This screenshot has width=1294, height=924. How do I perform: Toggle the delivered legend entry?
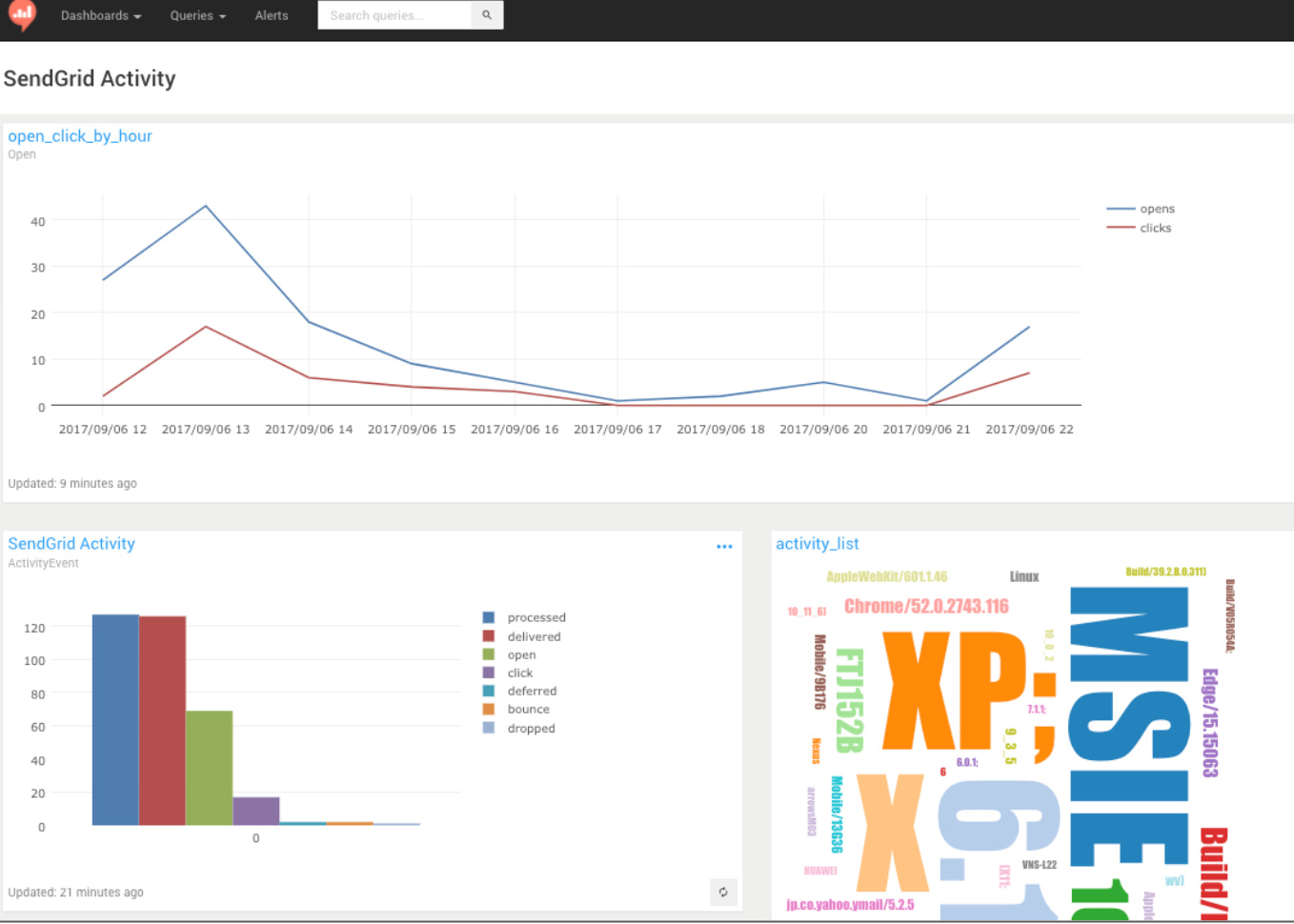[521, 636]
